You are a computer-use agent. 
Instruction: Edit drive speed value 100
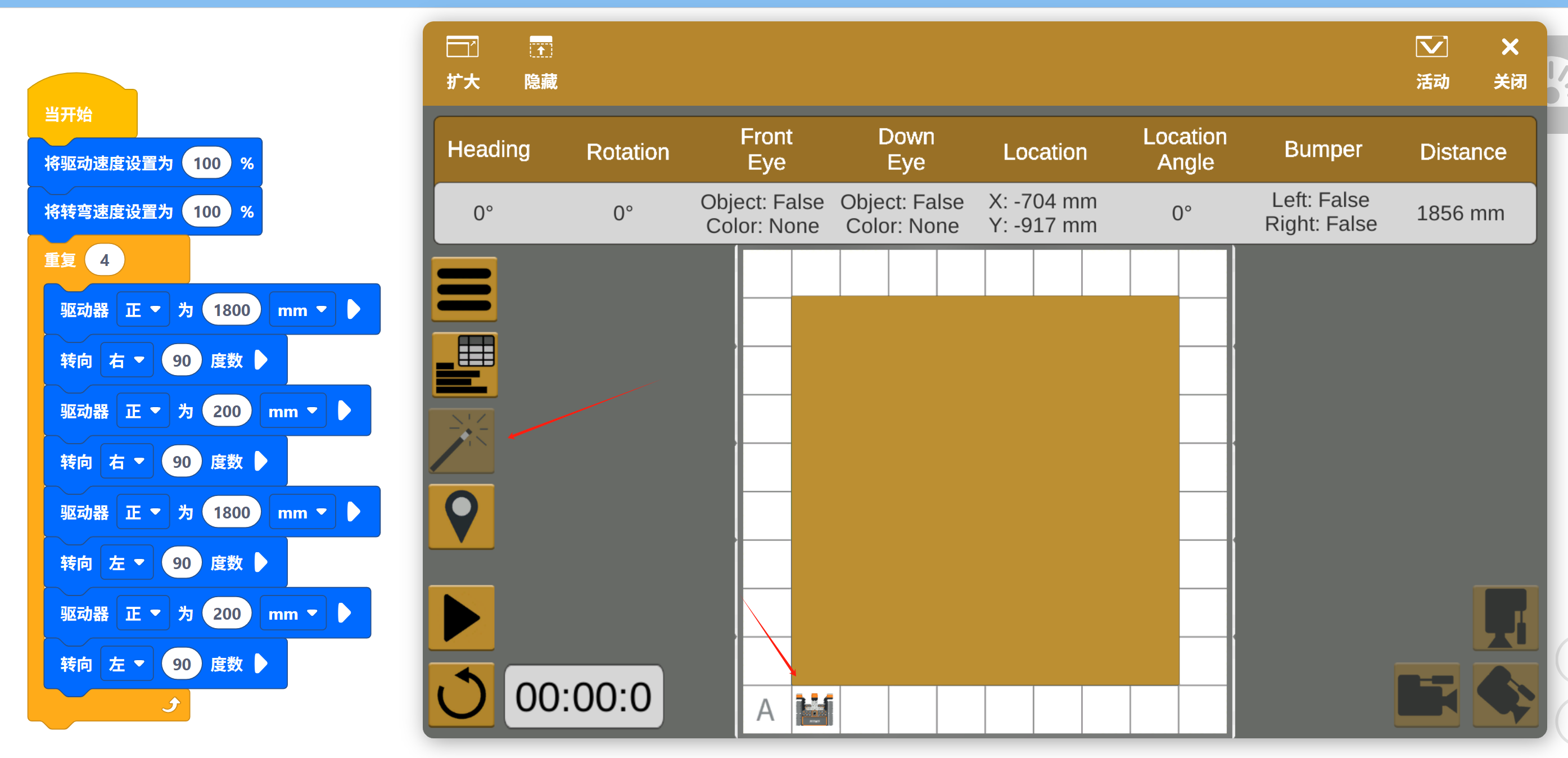(207, 163)
